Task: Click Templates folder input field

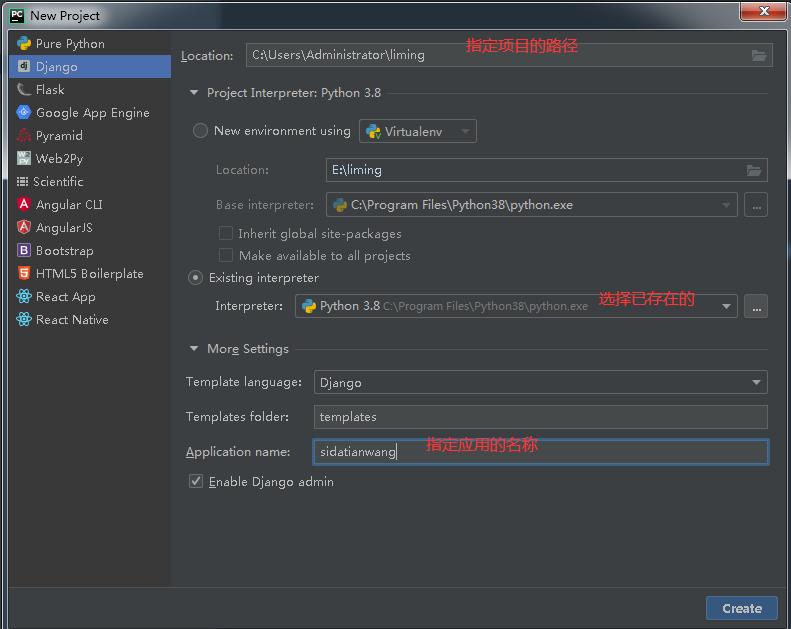Action: (x=540, y=417)
